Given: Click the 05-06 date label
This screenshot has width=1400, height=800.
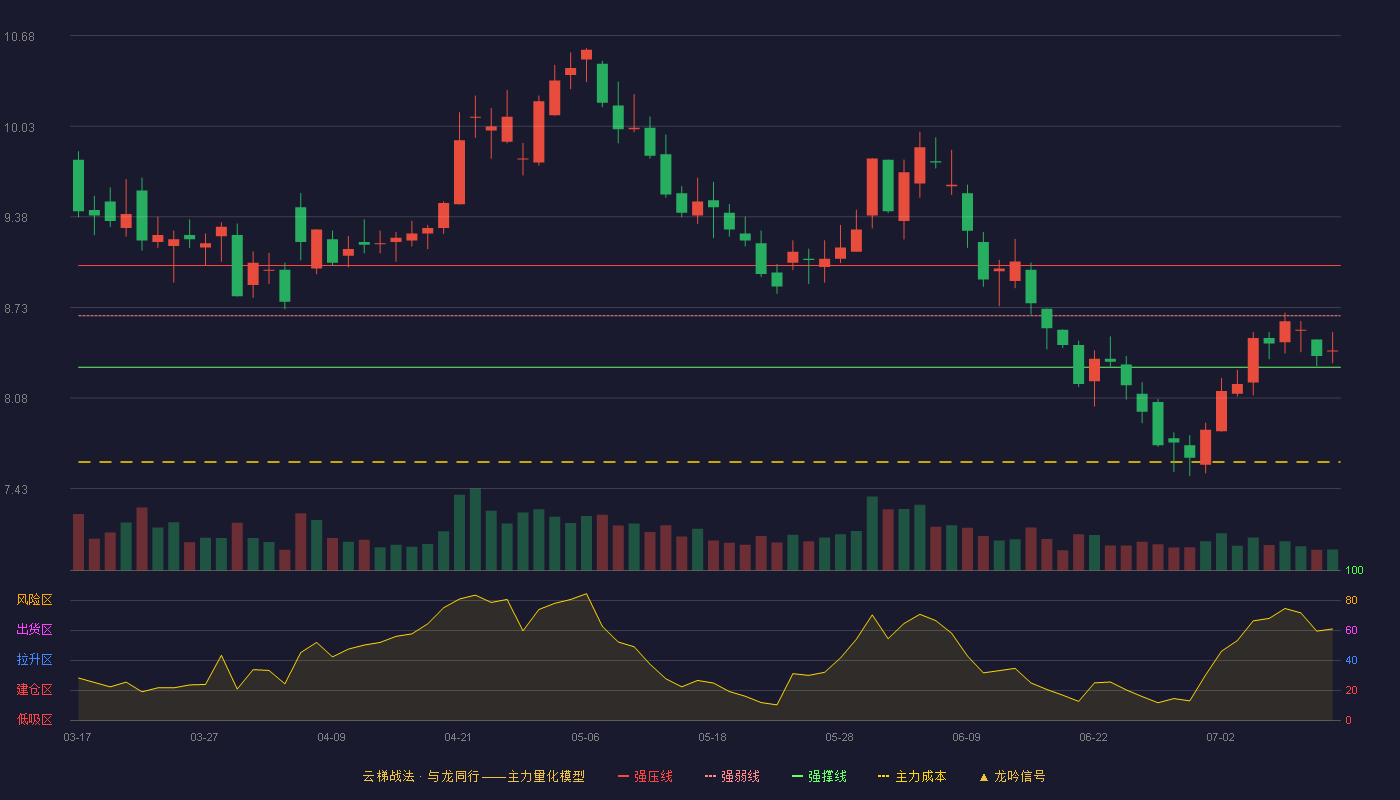Looking at the screenshot, I should pyautogui.click(x=585, y=737).
